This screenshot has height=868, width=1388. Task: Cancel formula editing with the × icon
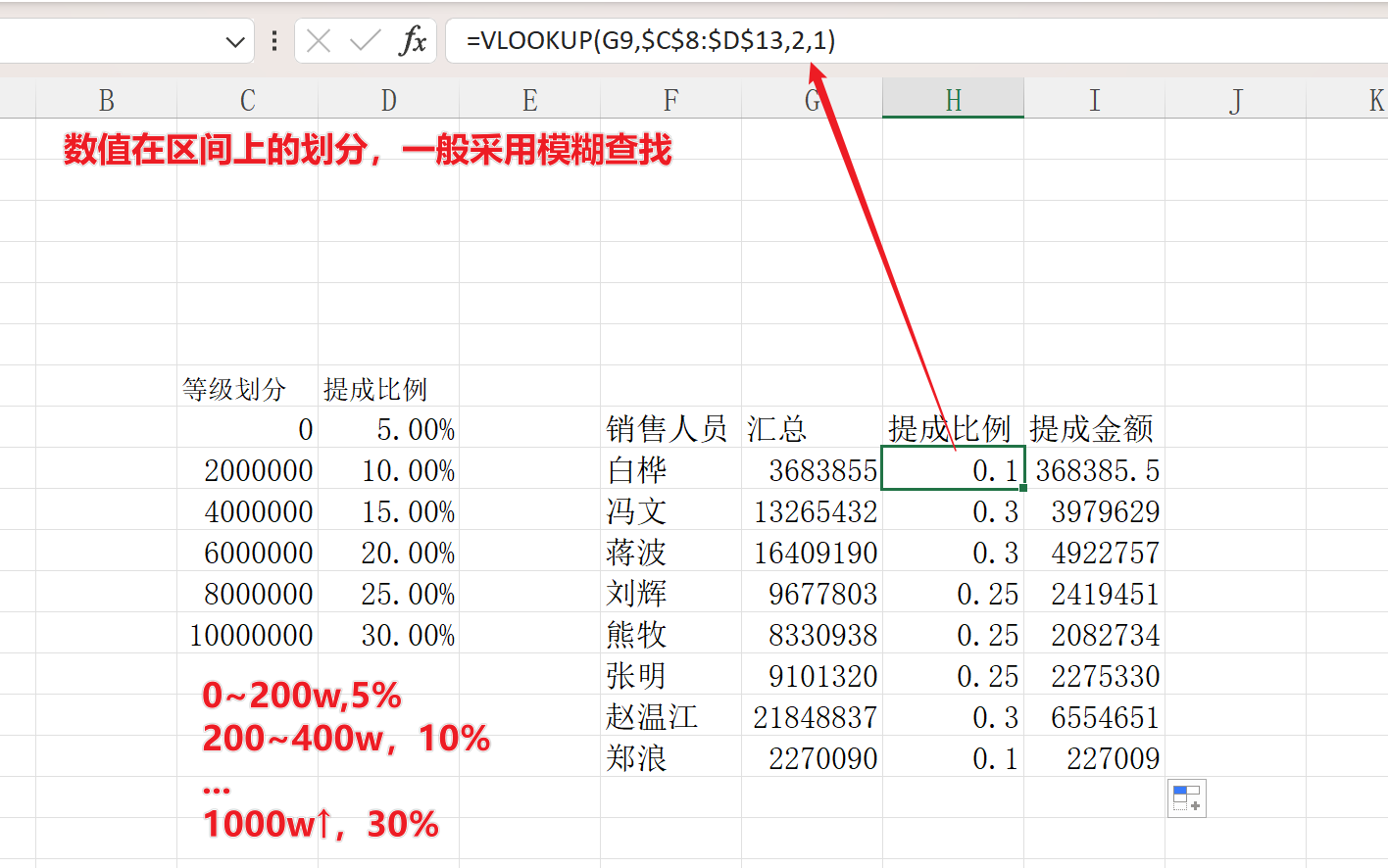click(x=317, y=41)
